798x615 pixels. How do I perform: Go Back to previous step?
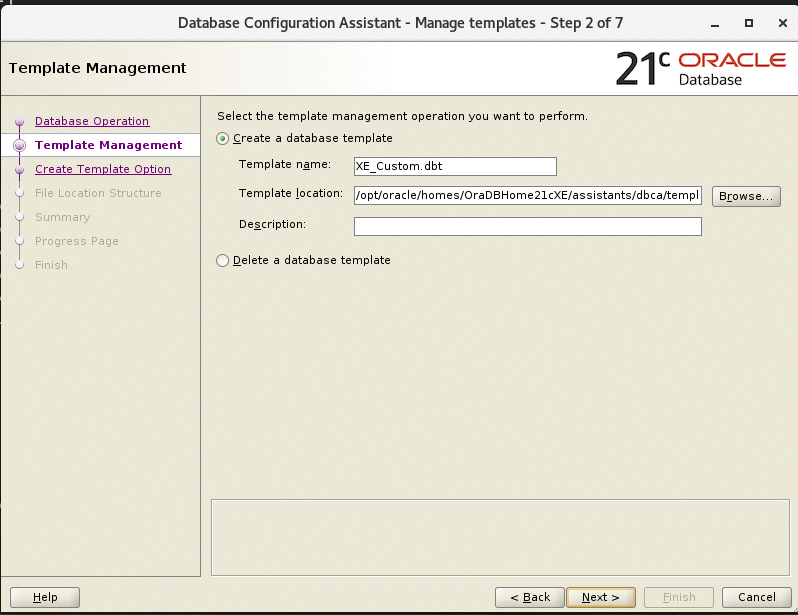click(x=530, y=597)
